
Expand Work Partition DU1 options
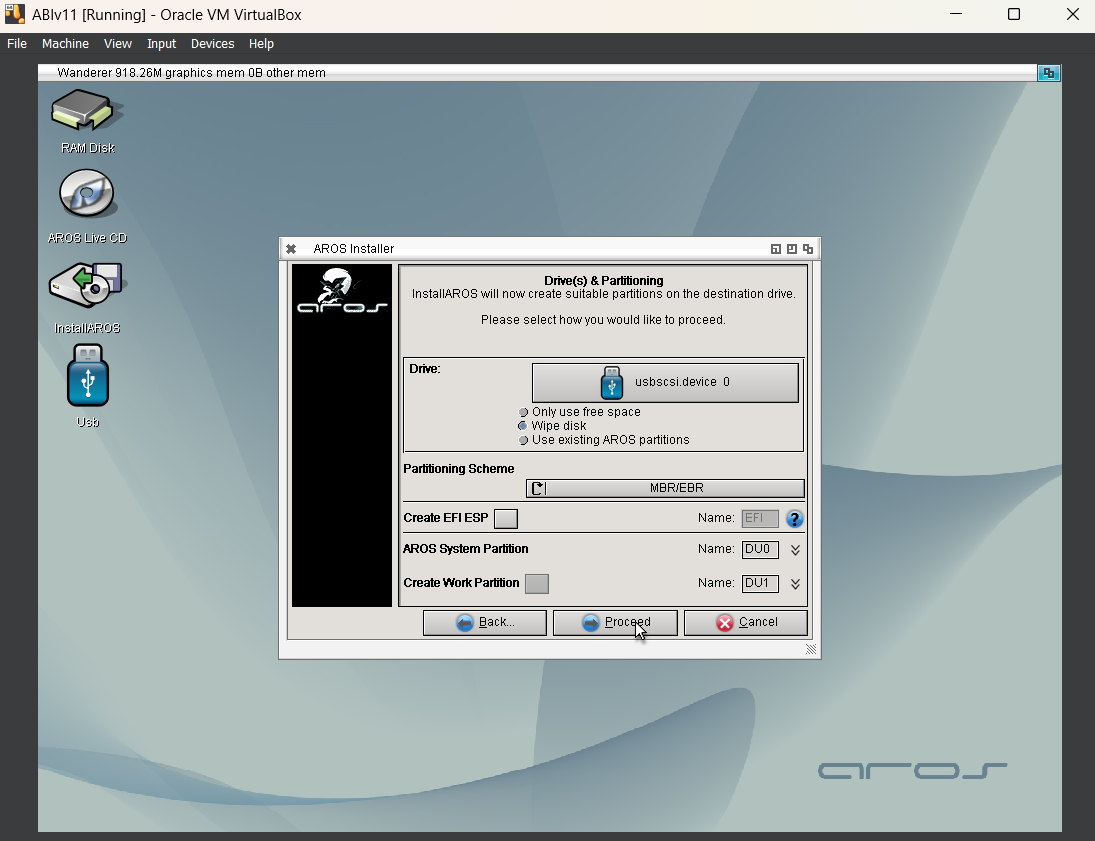pyautogui.click(x=795, y=584)
